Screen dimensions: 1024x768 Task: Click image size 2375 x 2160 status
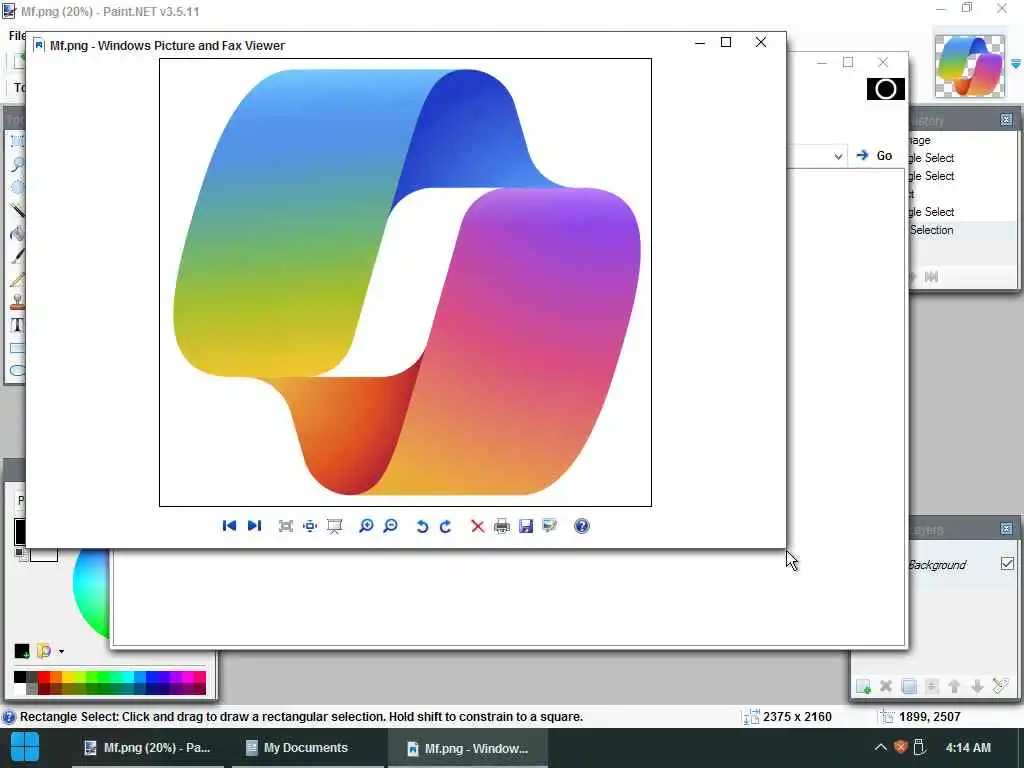[797, 716]
